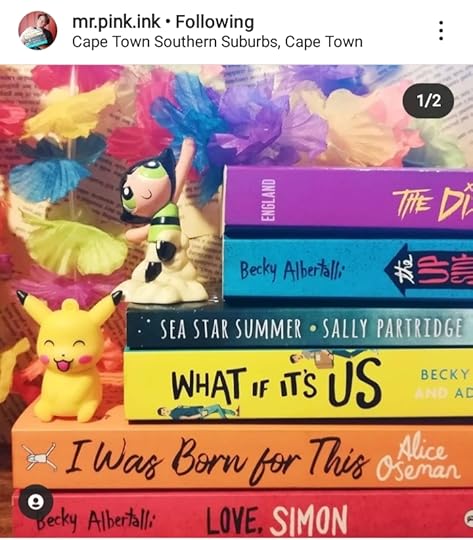This screenshot has width=473, height=540.
Task: Show tagged people via the person icon
Action: 35,502
